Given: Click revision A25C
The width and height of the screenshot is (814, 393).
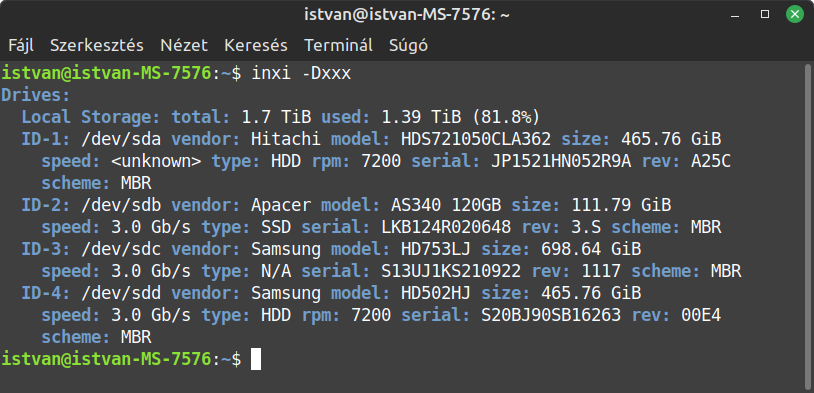Looking at the screenshot, I should click(711, 161).
